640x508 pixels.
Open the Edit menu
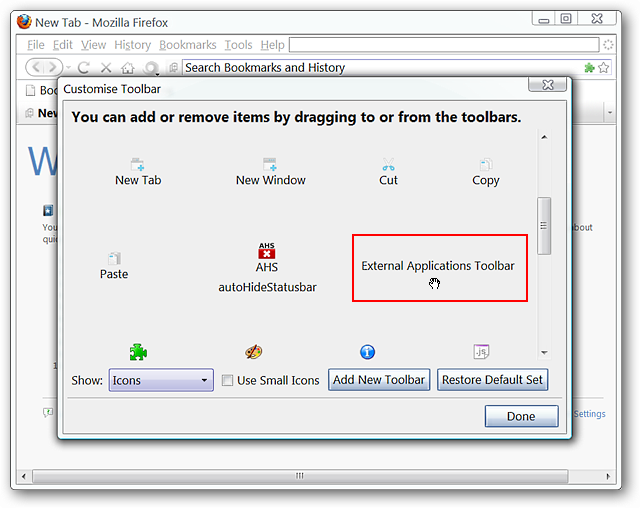click(62, 44)
